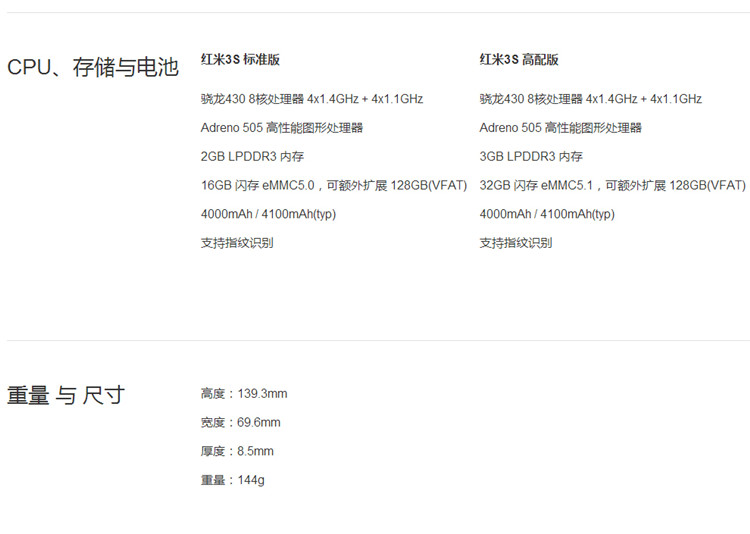Viewport: 750px width, 534px height.
Task: Click Adreno 505 text in 标准版 column
Action: (281, 128)
